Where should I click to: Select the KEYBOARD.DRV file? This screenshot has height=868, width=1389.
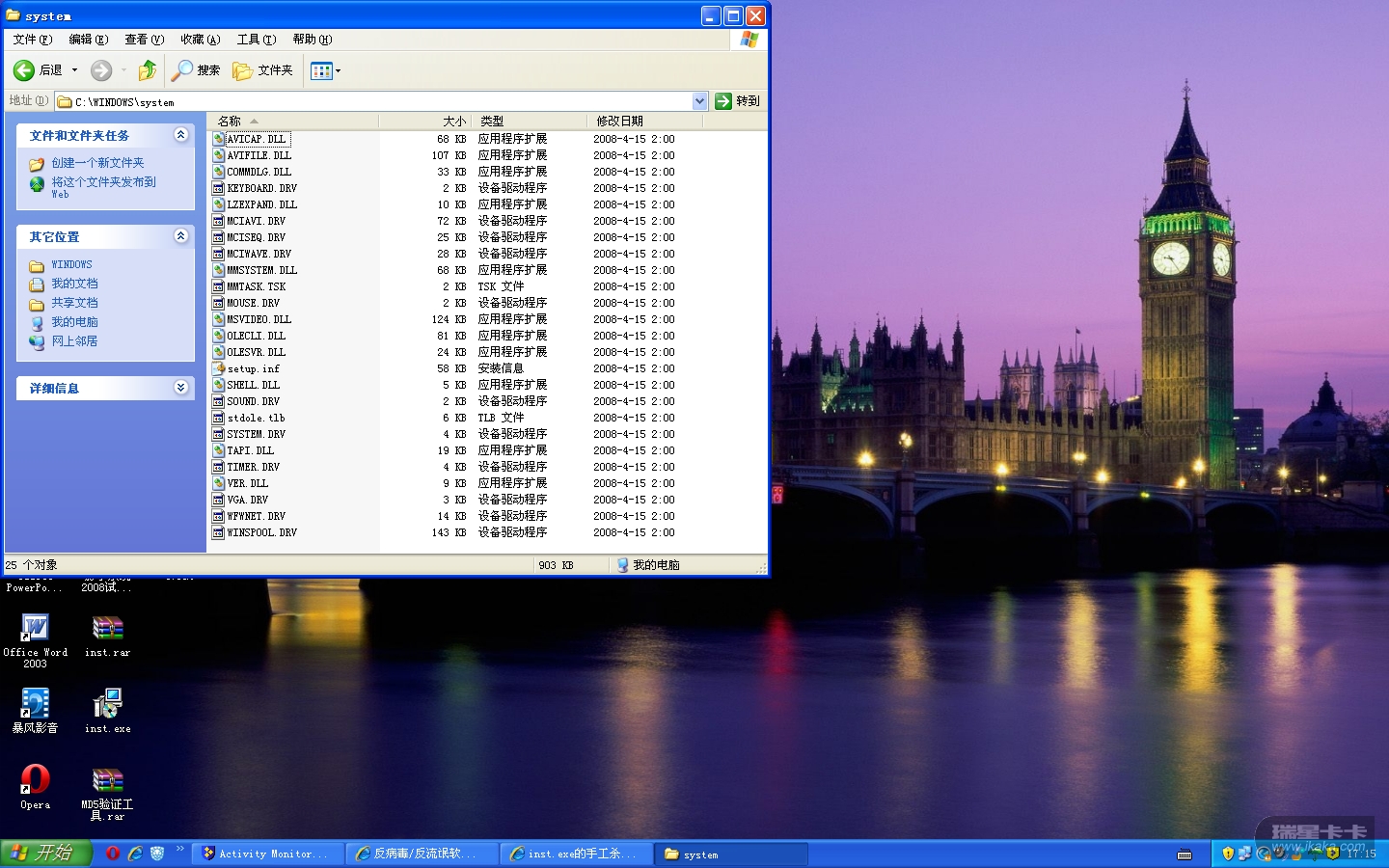point(261,188)
